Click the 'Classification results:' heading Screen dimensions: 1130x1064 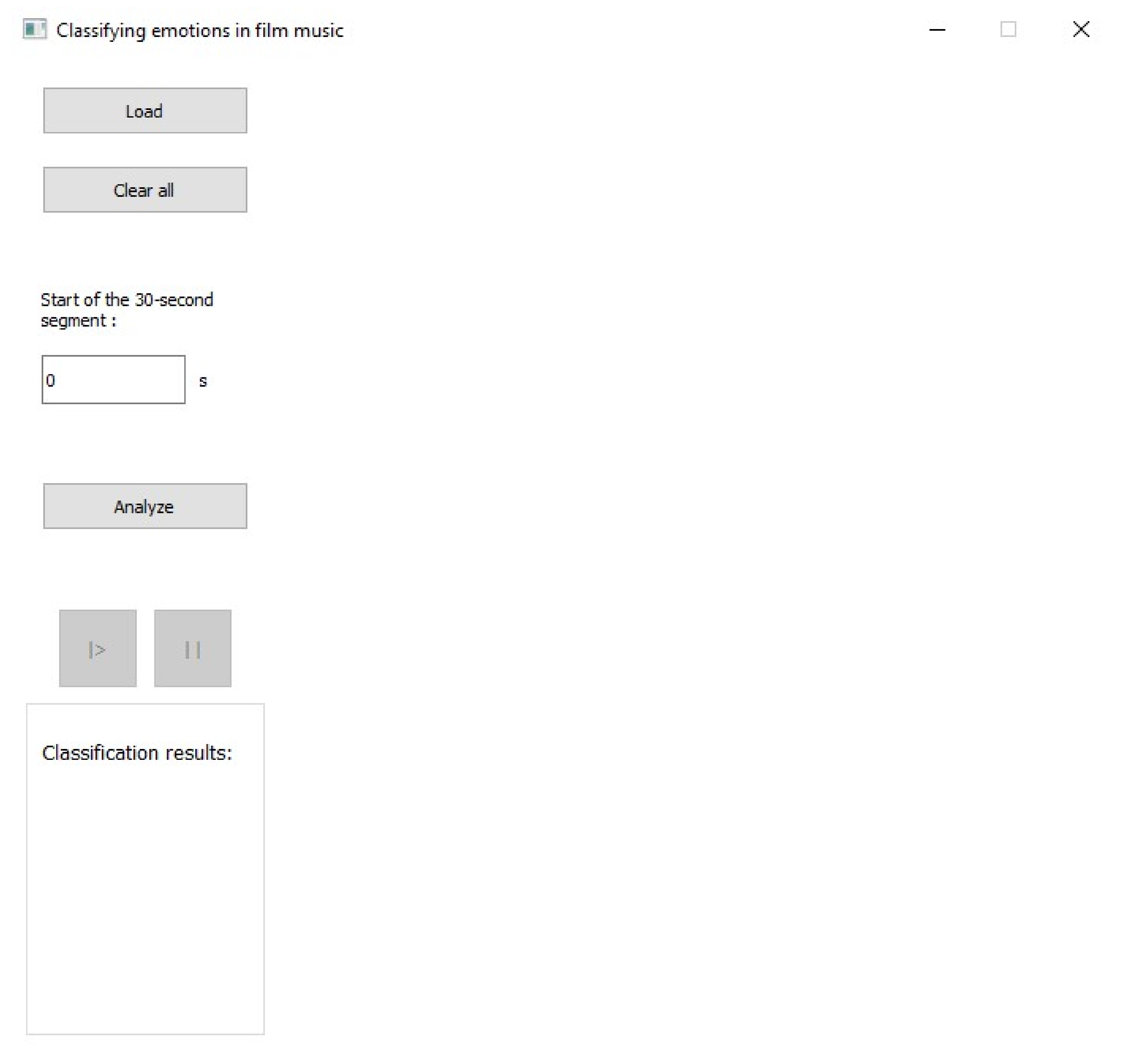tap(137, 753)
